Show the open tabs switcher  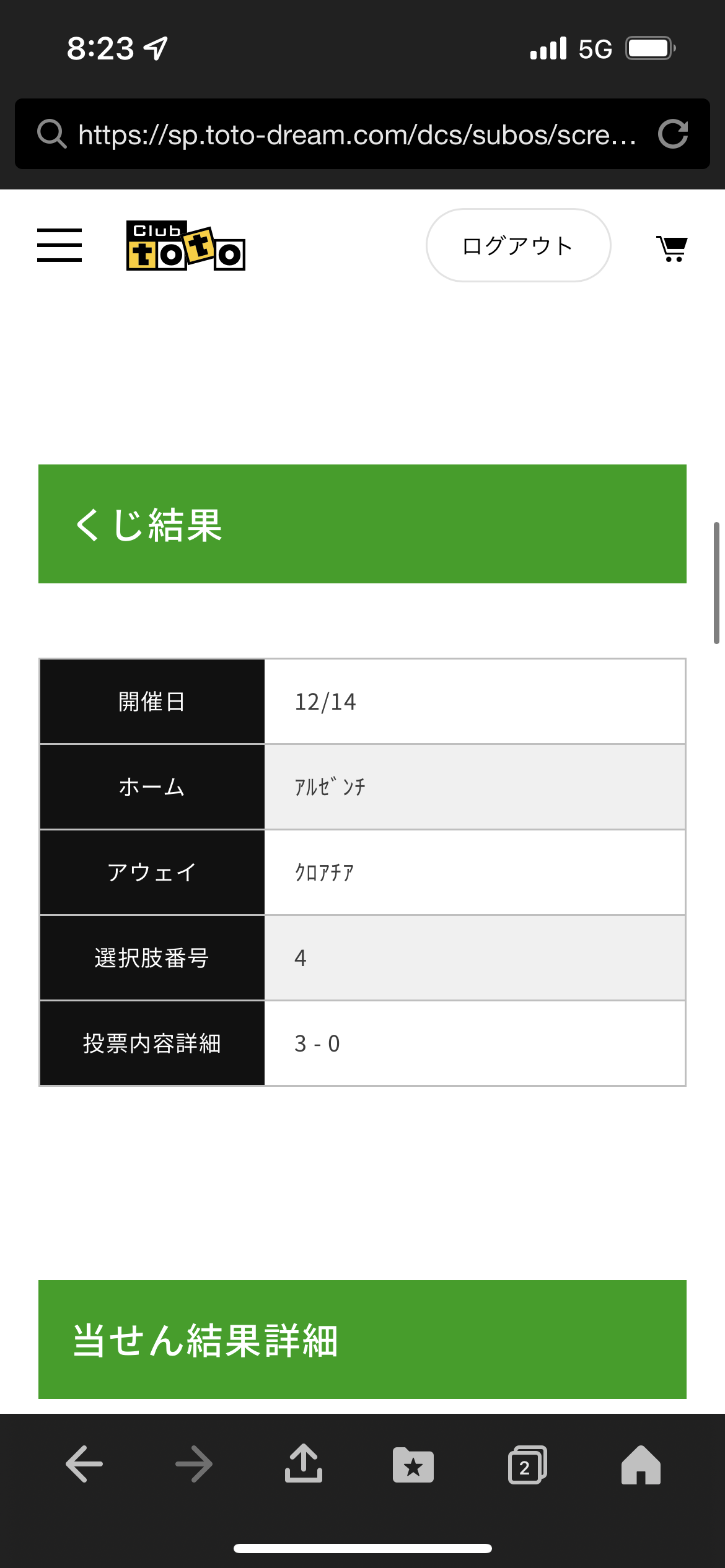click(527, 1465)
